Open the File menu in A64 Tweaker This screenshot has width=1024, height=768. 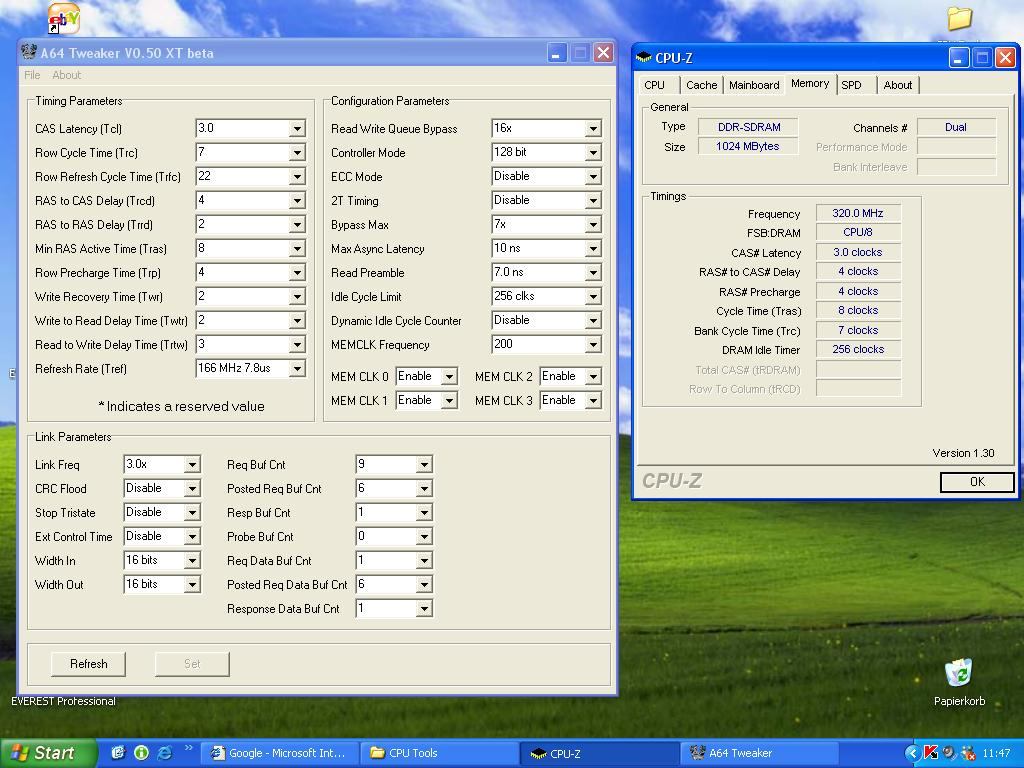coord(32,75)
